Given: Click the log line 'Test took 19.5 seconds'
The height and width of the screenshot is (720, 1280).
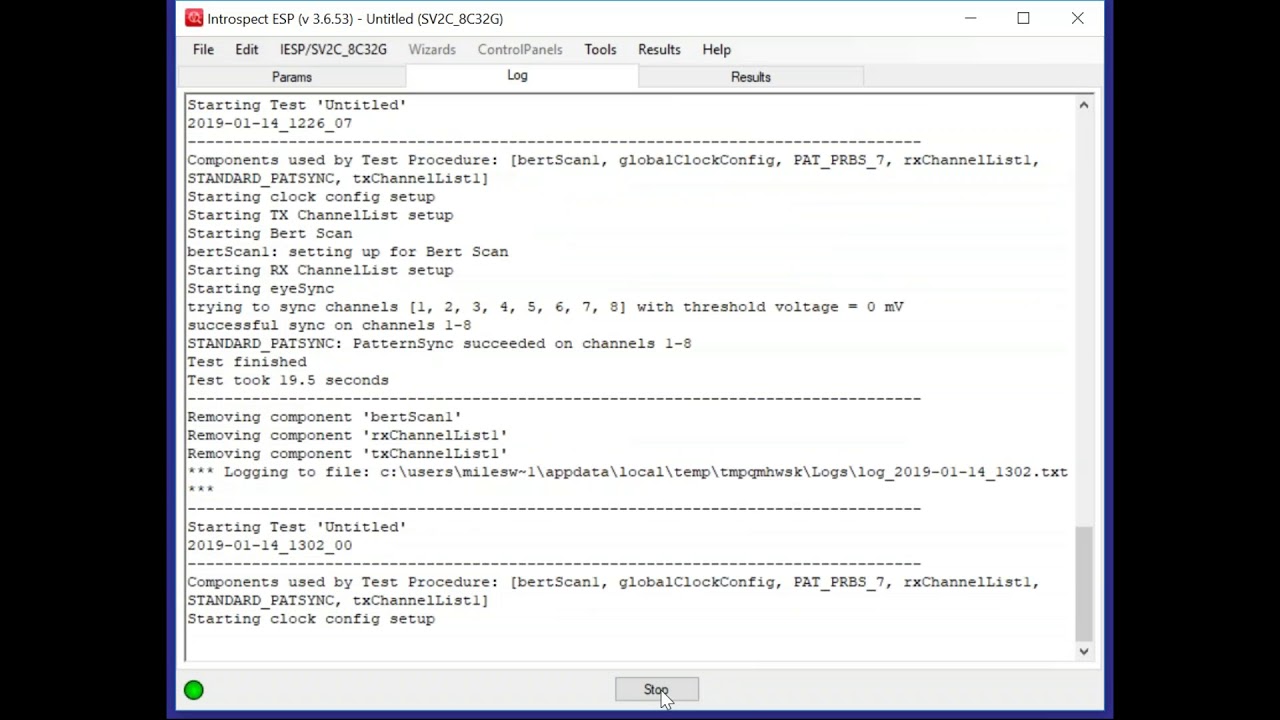Looking at the screenshot, I should (x=288, y=380).
